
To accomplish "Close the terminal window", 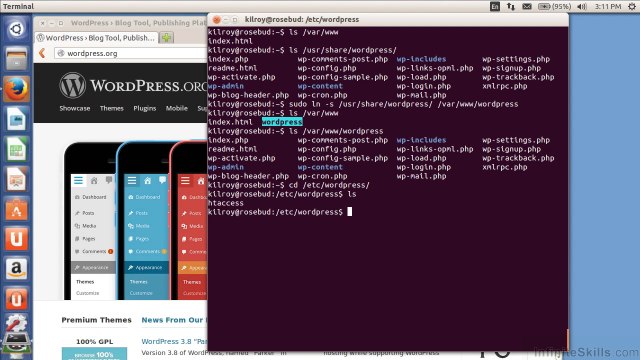I will pos(216,20).
